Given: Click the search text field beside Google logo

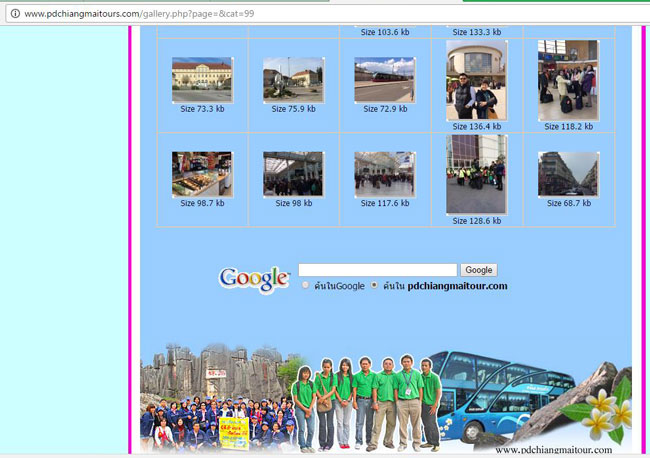Looking at the screenshot, I should (377, 270).
